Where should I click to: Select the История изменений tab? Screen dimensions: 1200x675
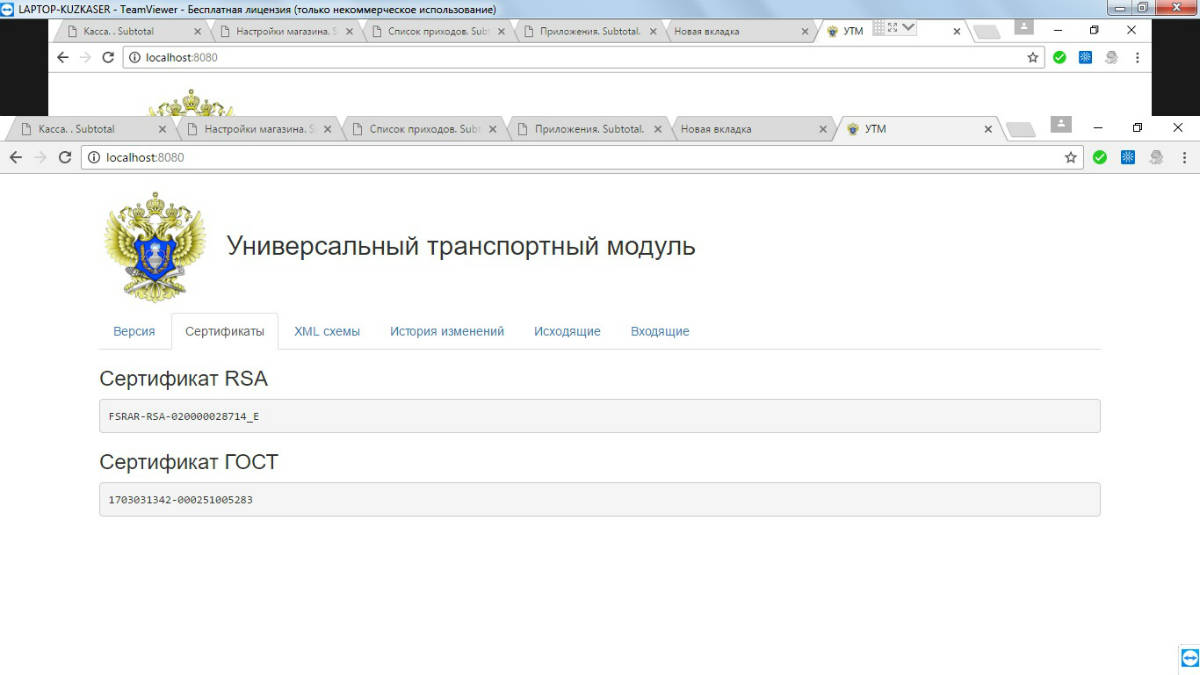pos(446,331)
